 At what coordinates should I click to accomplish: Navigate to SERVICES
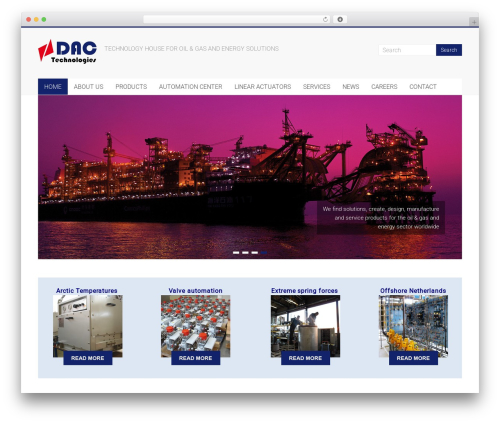[x=316, y=87]
